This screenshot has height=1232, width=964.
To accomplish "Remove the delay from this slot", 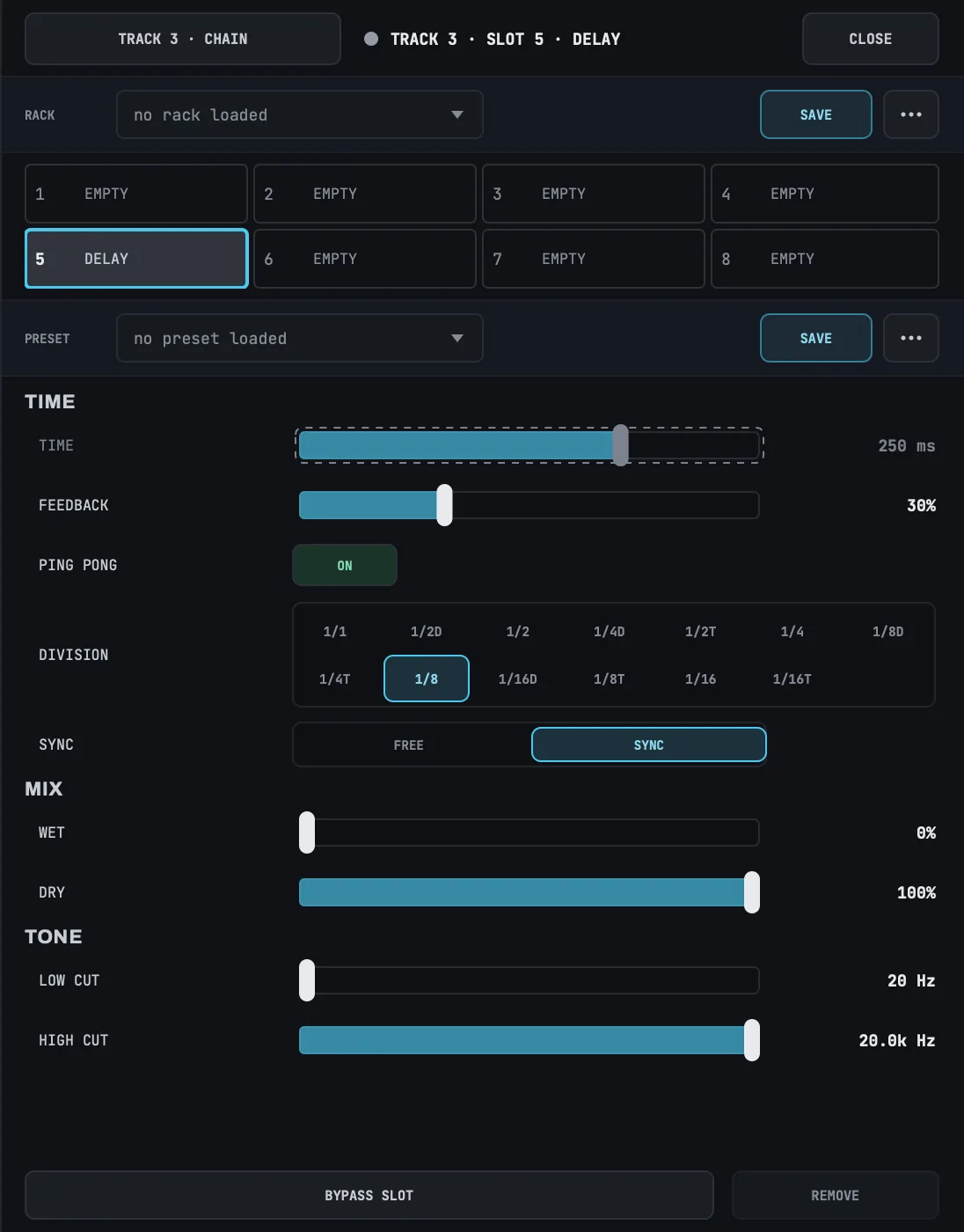I will click(836, 1195).
